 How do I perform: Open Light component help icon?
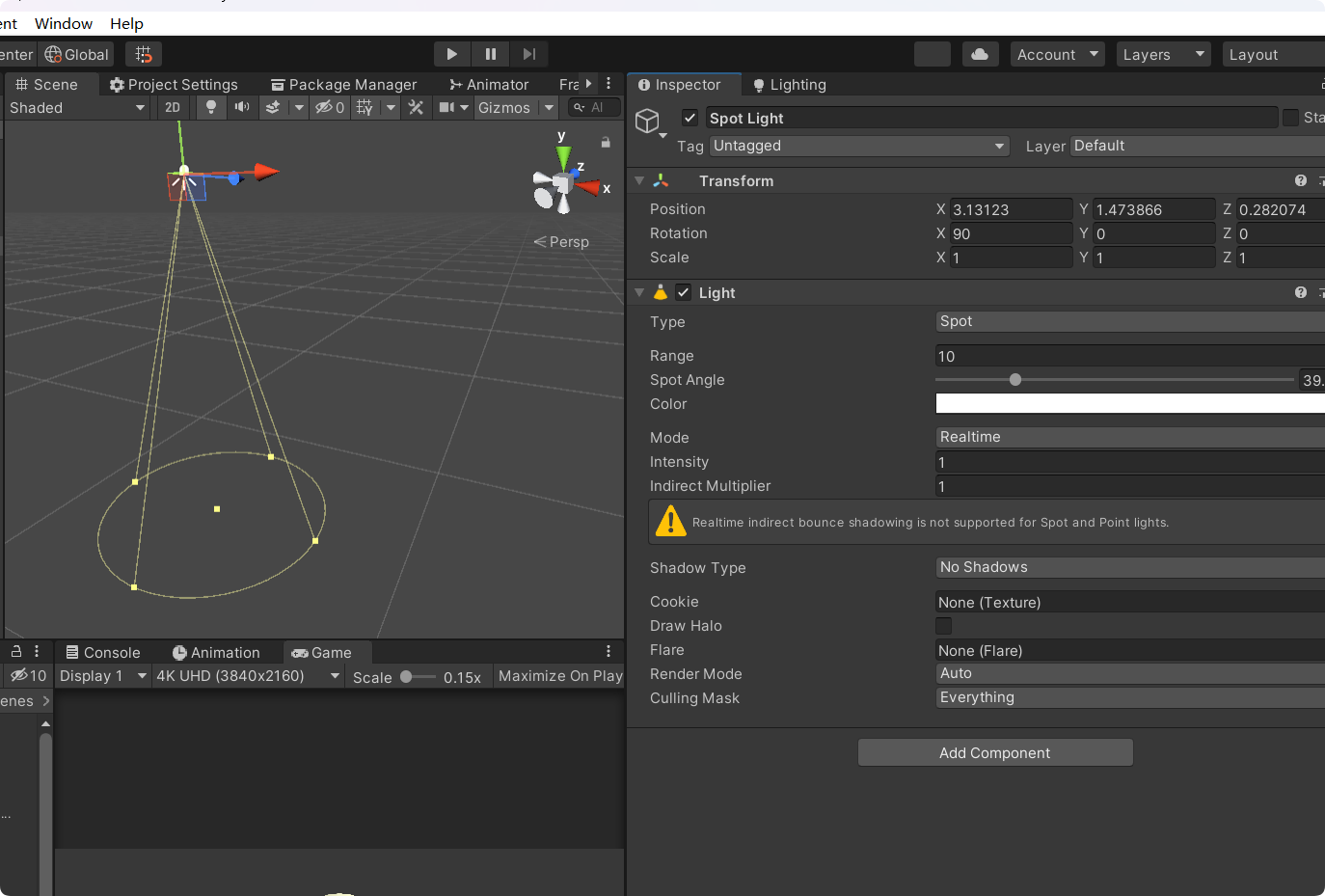(x=1301, y=292)
